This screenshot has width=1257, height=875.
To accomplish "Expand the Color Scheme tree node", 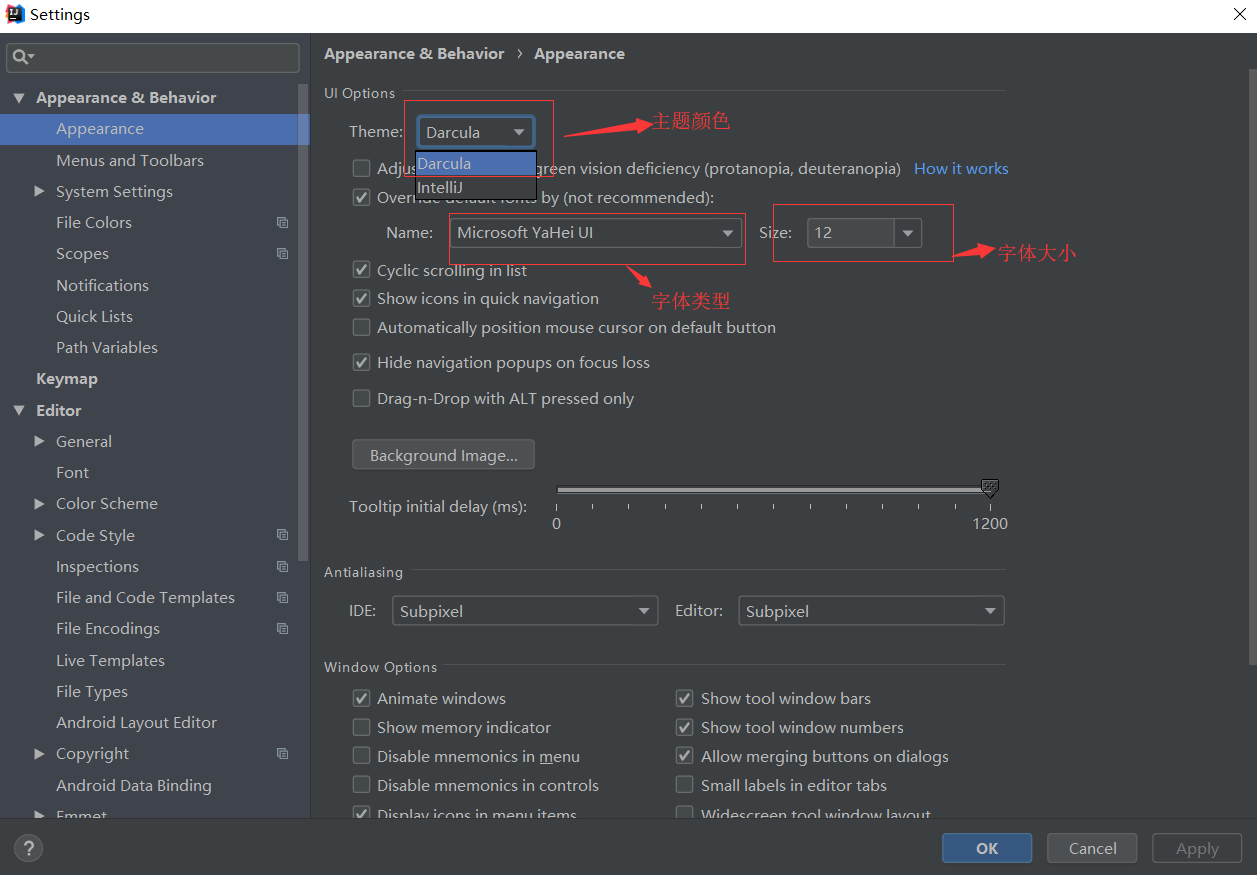I will [x=39, y=504].
